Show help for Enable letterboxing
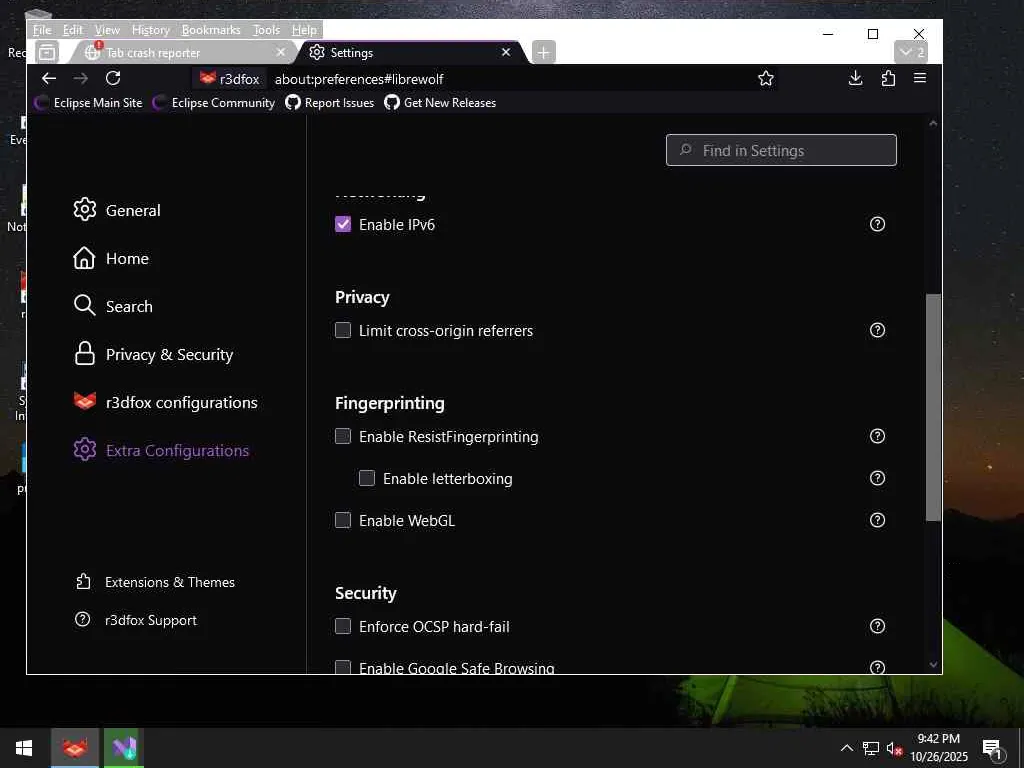Viewport: 1024px width, 768px height. pyautogui.click(x=877, y=478)
